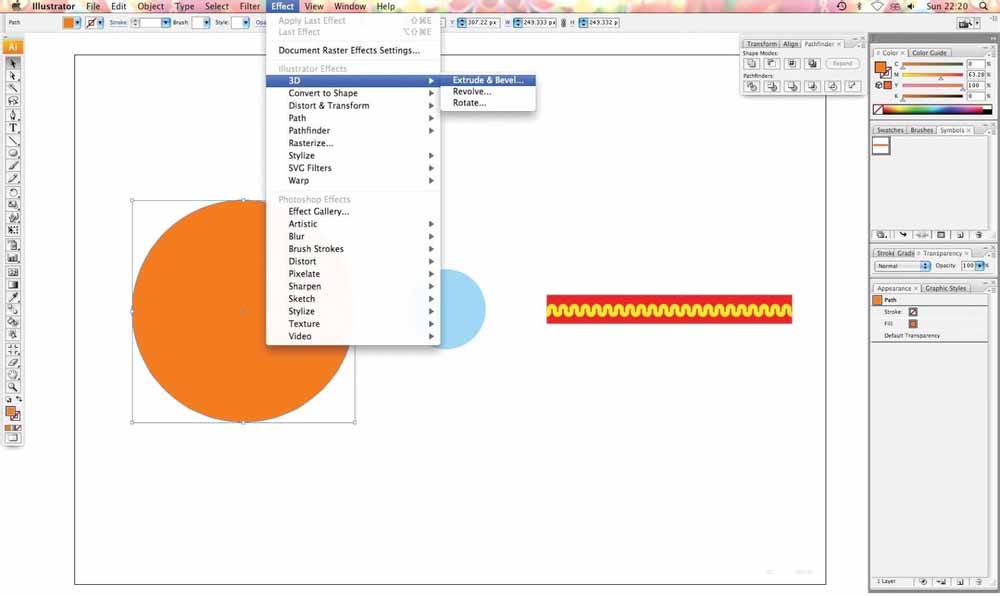
Task: Select the Paintbrush tool
Action: [x=13, y=166]
